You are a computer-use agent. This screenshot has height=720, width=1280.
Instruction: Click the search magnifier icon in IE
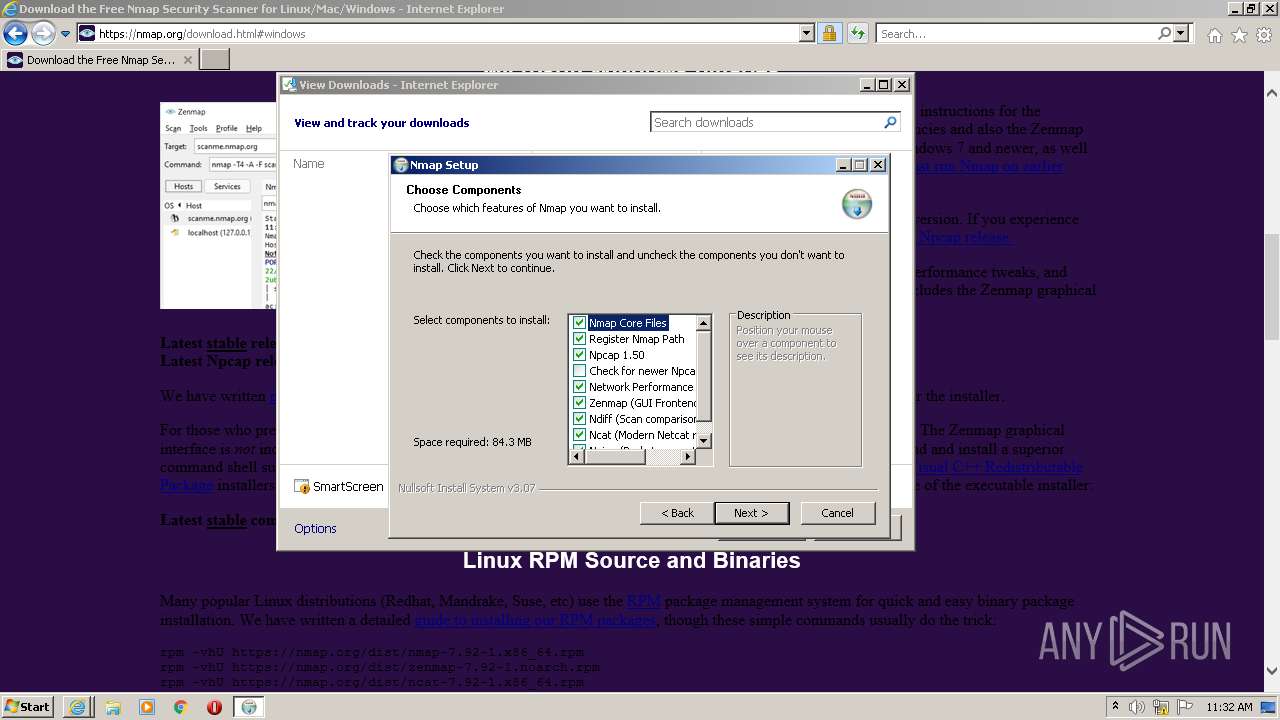click(1164, 34)
